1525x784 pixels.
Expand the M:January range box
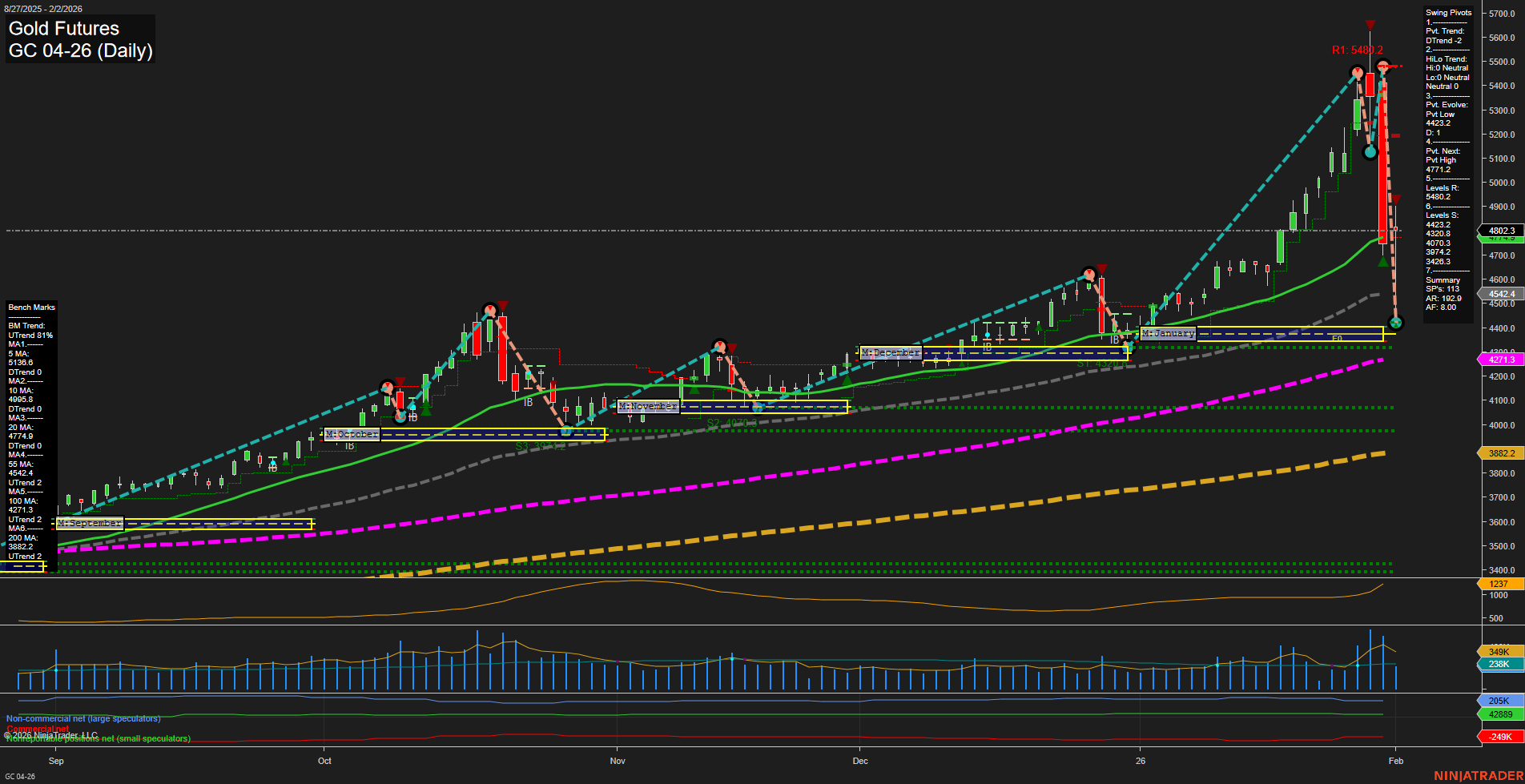tap(1168, 333)
